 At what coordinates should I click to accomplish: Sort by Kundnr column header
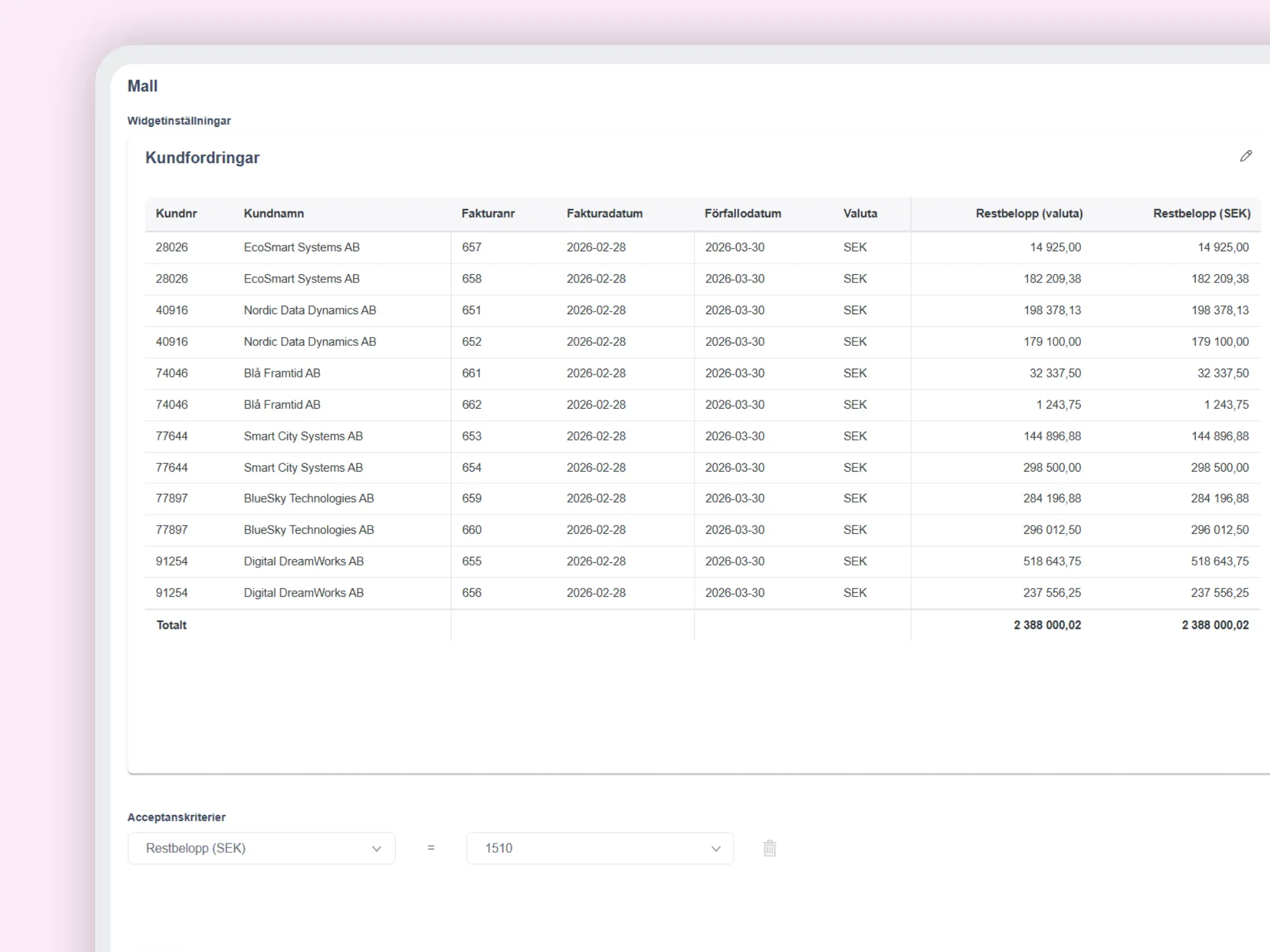click(177, 213)
